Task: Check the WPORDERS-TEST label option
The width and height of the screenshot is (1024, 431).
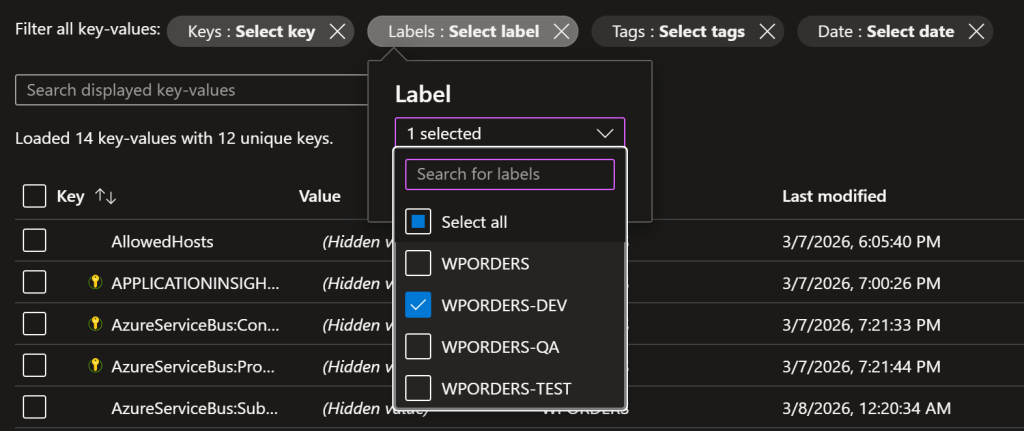Action: pyautogui.click(x=418, y=389)
